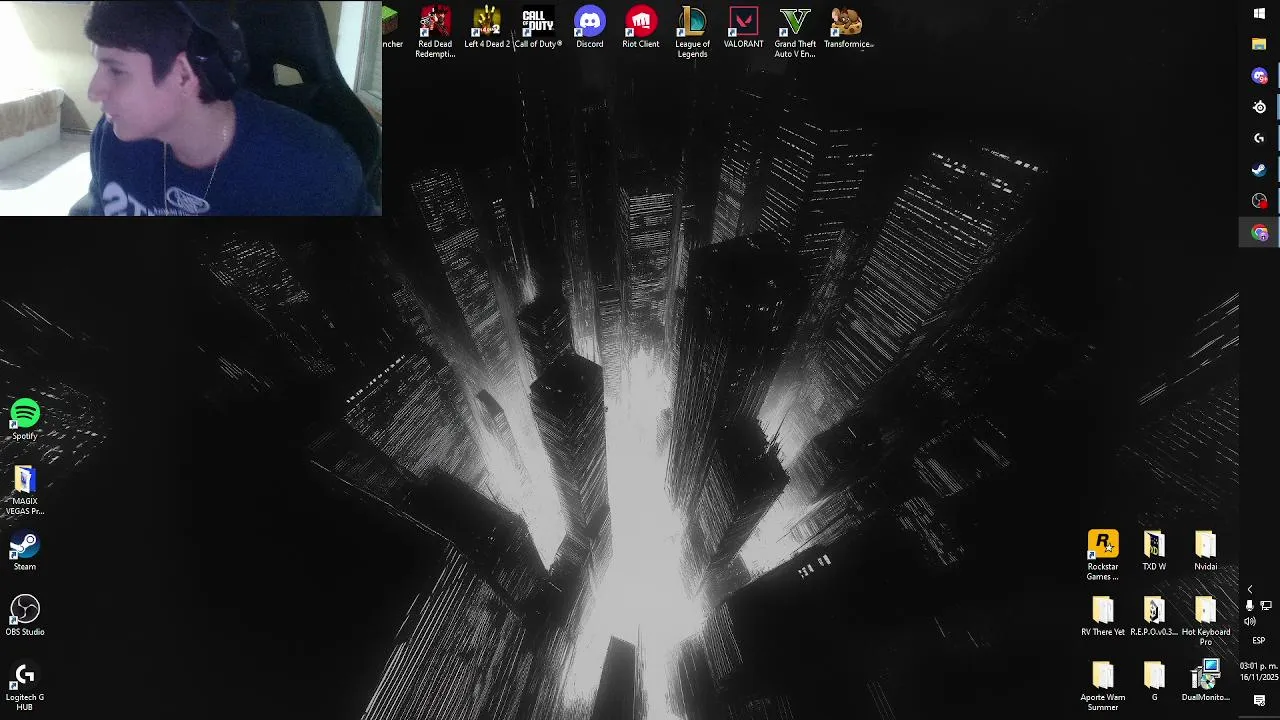The width and height of the screenshot is (1280, 720).
Task: Launch Transformice desktop icon
Action: (848, 28)
